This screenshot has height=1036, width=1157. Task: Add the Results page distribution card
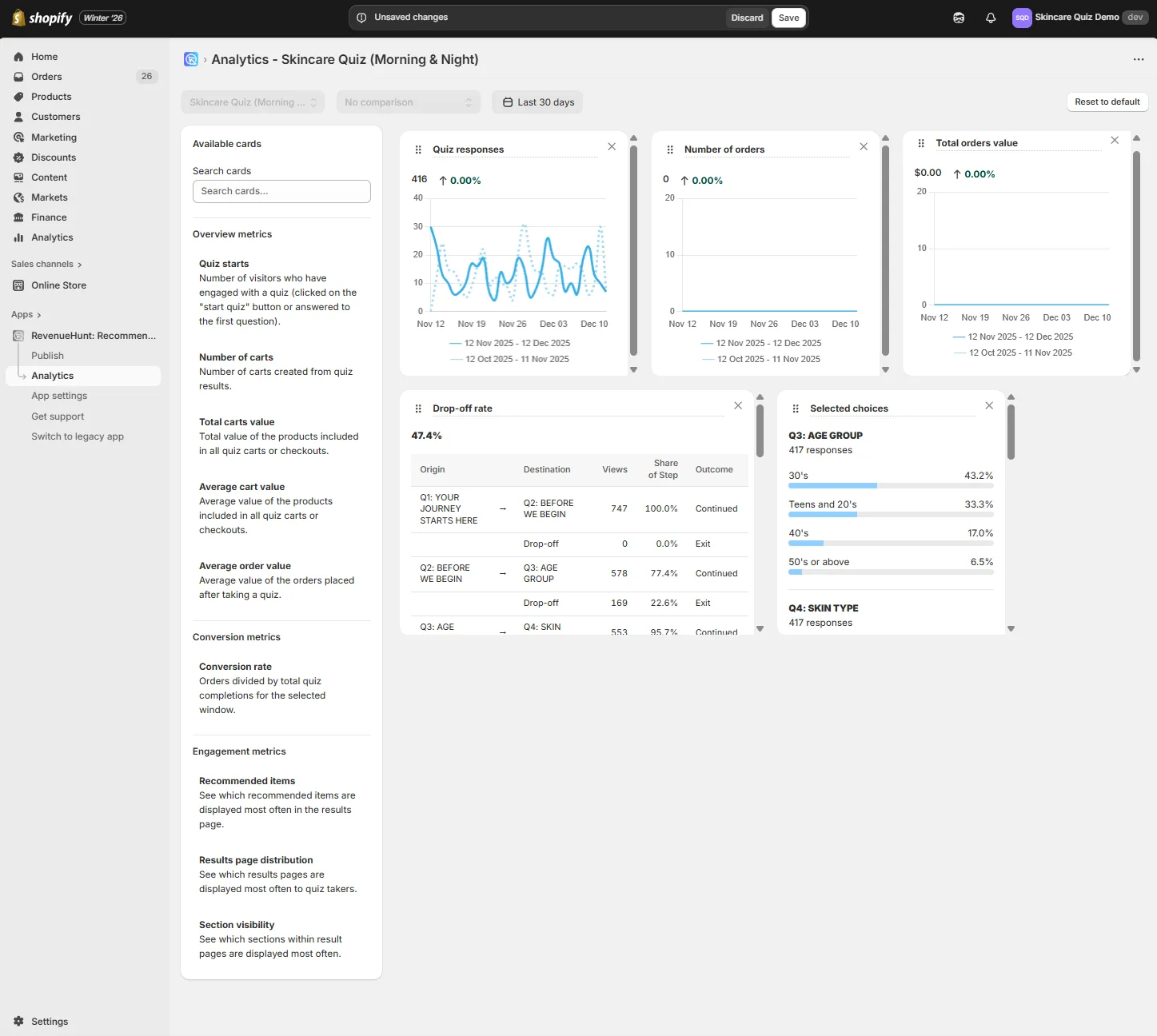point(281,875)
